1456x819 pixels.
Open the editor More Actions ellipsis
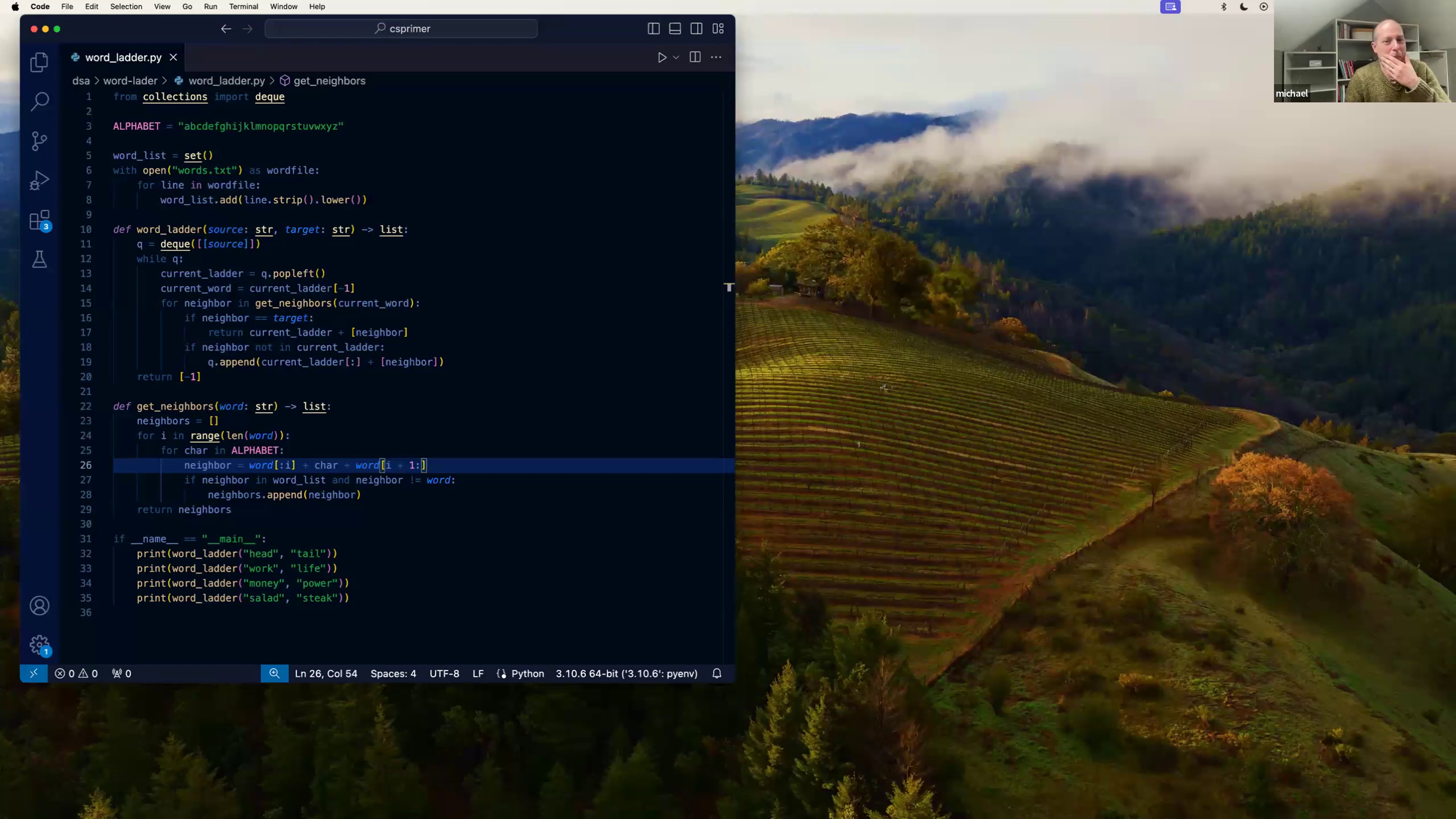pyautogui.click(x=716, y=57)
